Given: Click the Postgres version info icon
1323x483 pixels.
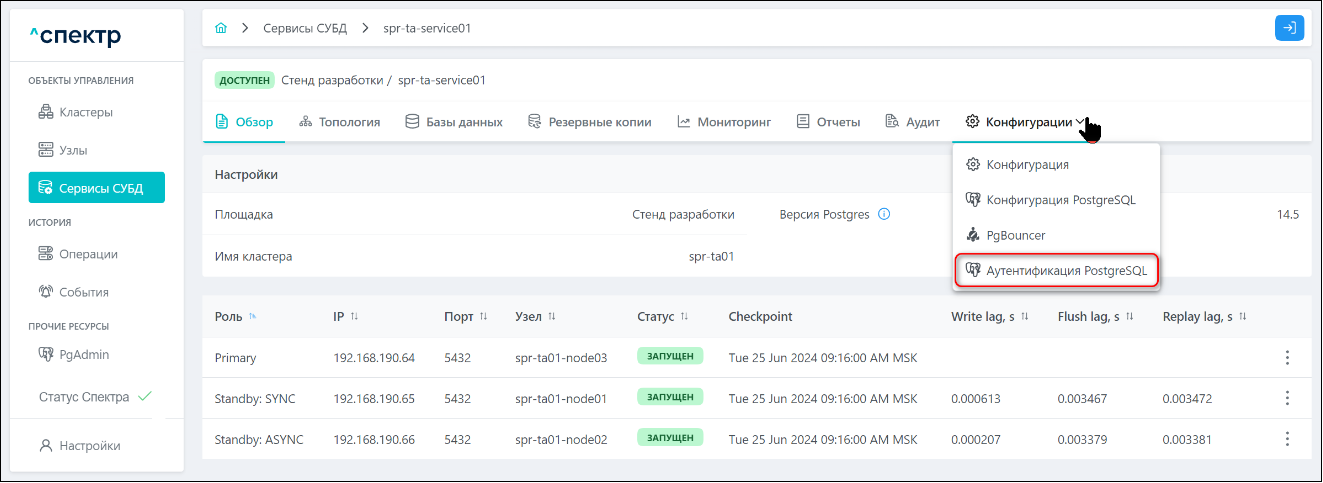Looking at the screenshot, I should (884, 214).
